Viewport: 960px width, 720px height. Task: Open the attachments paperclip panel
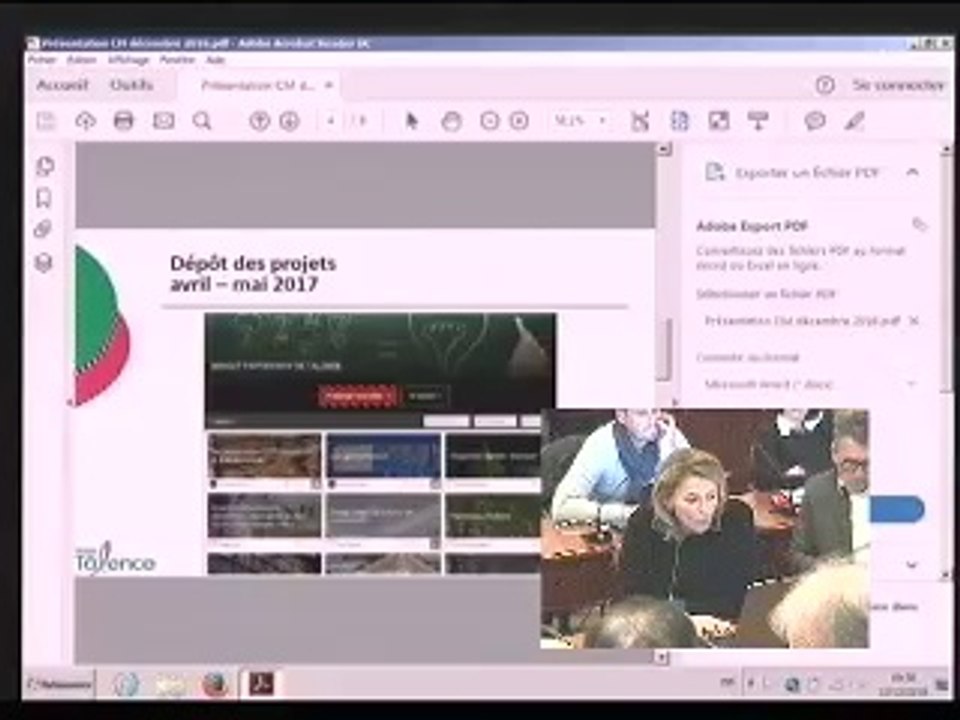click(x=43, y=230)
